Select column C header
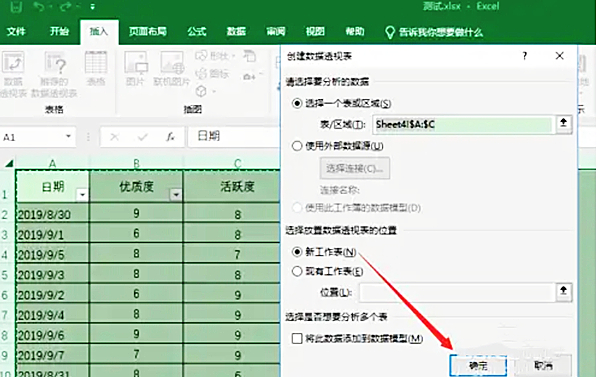Viewport: 600px width, 377px height. click(x=237, y=163)
